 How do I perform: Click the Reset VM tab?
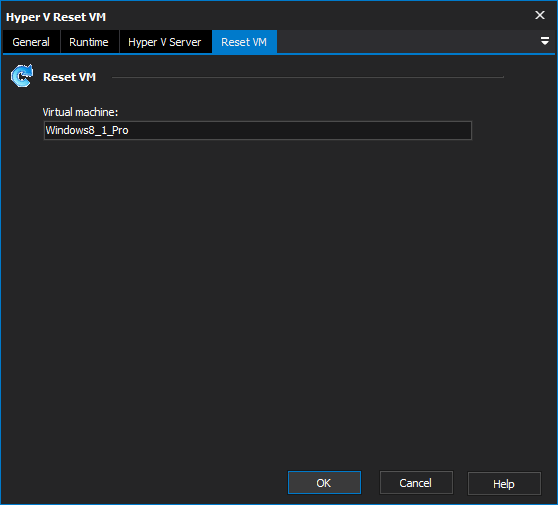(244, 42)
